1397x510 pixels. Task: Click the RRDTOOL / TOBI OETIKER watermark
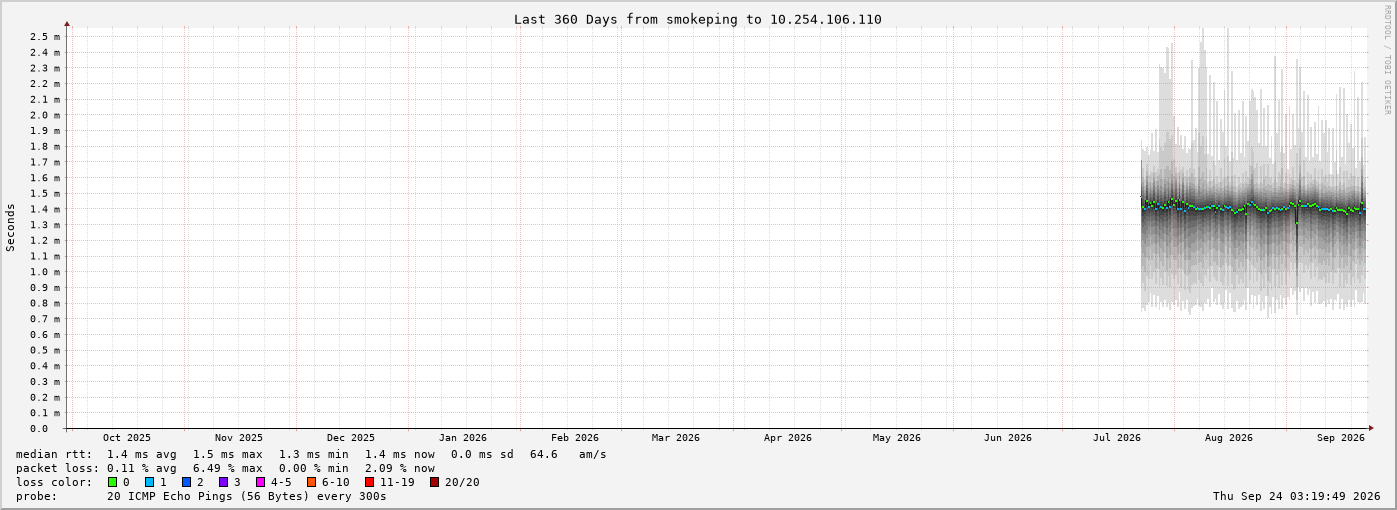pos(1387,59)
